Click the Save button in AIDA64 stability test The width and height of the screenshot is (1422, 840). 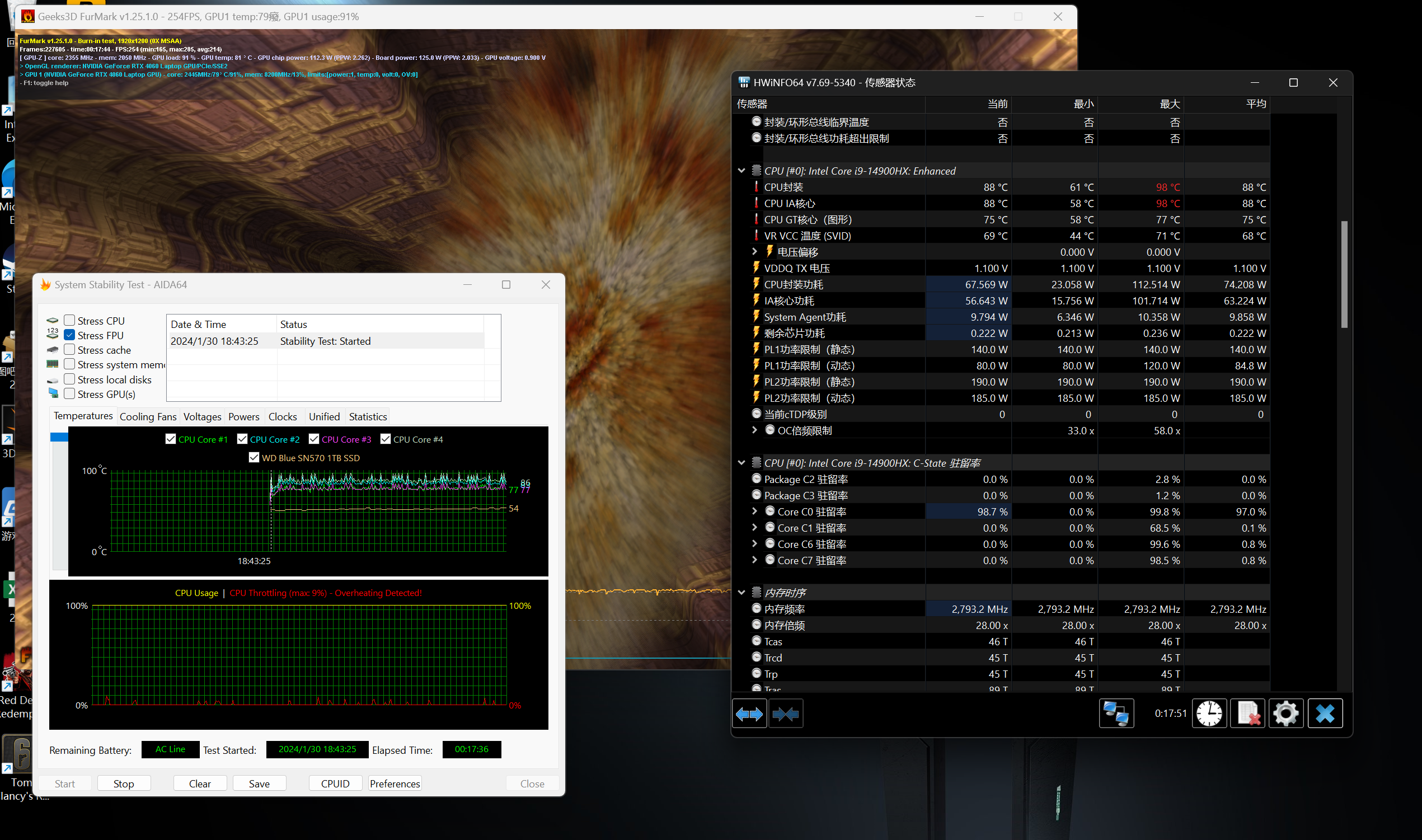click(259, 783)
